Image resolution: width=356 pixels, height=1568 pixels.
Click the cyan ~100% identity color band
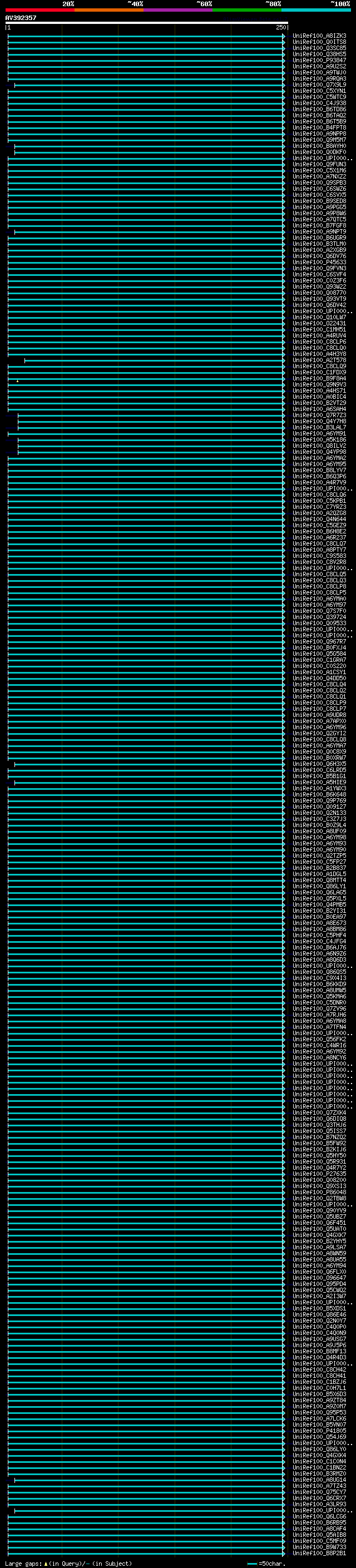tap(316, 10)
